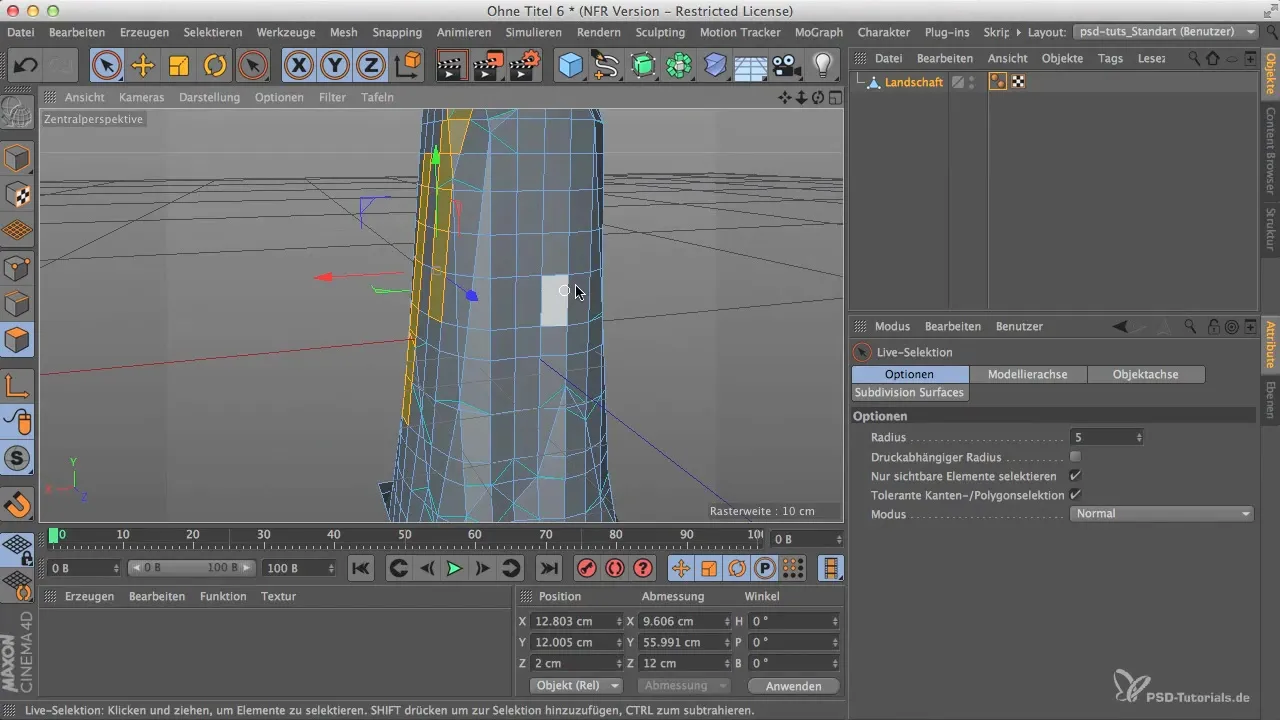Screen dimensions: 1280x720
Task: Click the Tweak mouse mode icon
Action: pyautogui.click(x=18, y=422)
